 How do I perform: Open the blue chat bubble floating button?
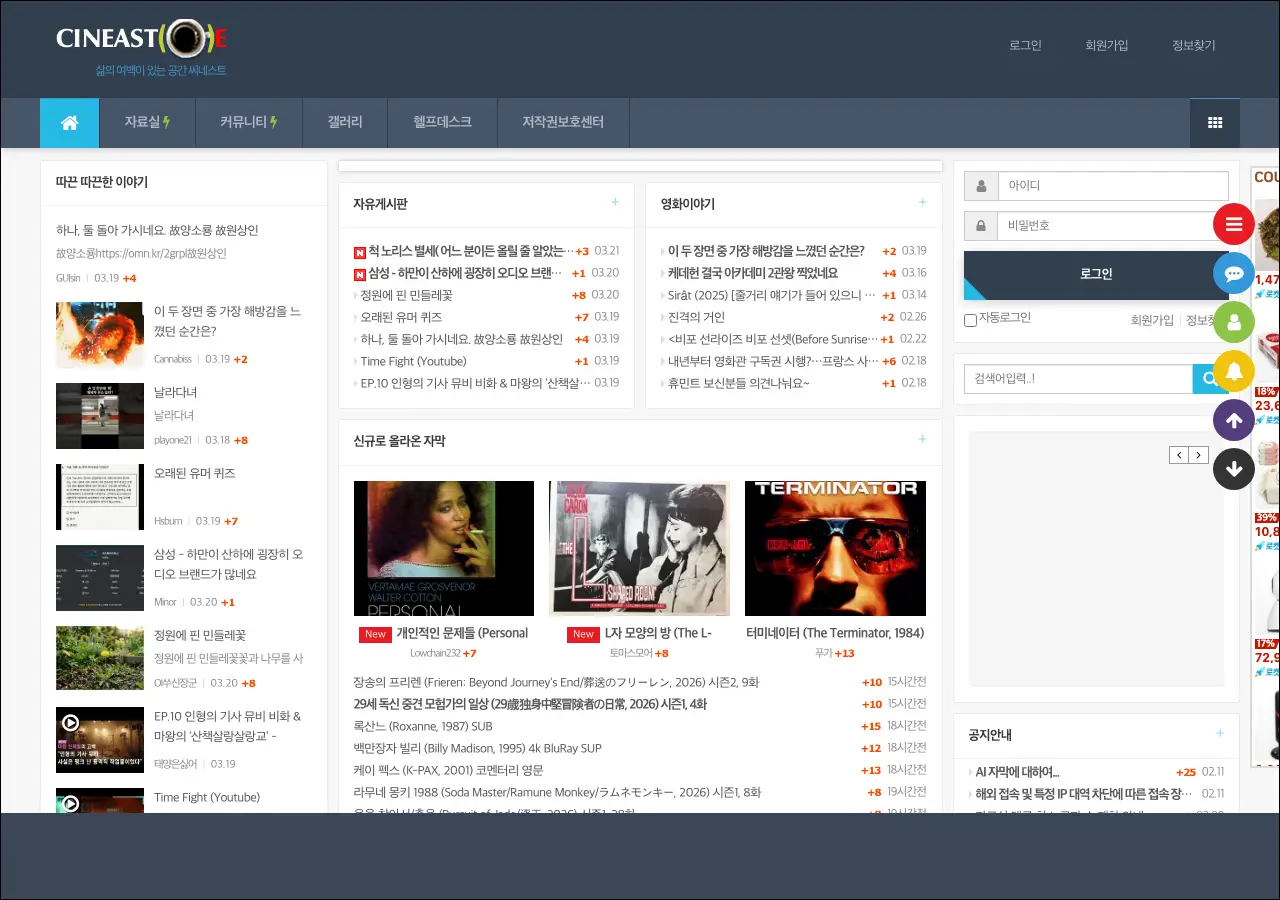click(1233, 273)
